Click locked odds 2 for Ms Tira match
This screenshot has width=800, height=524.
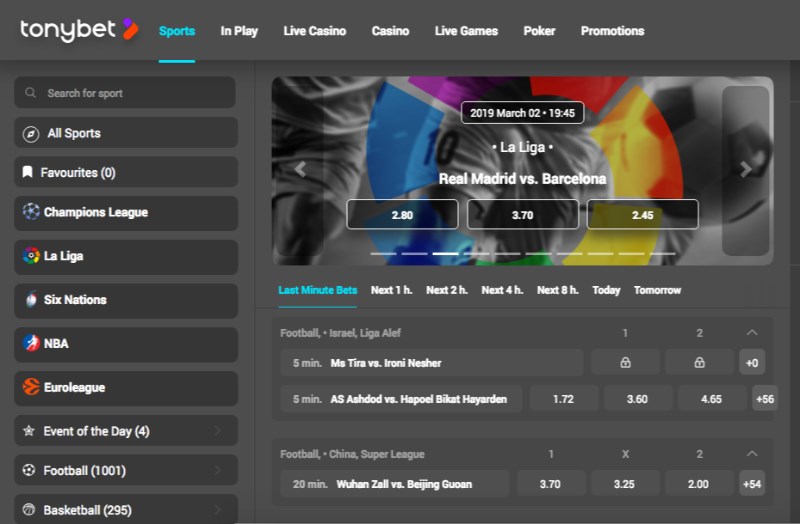[699, 362]
